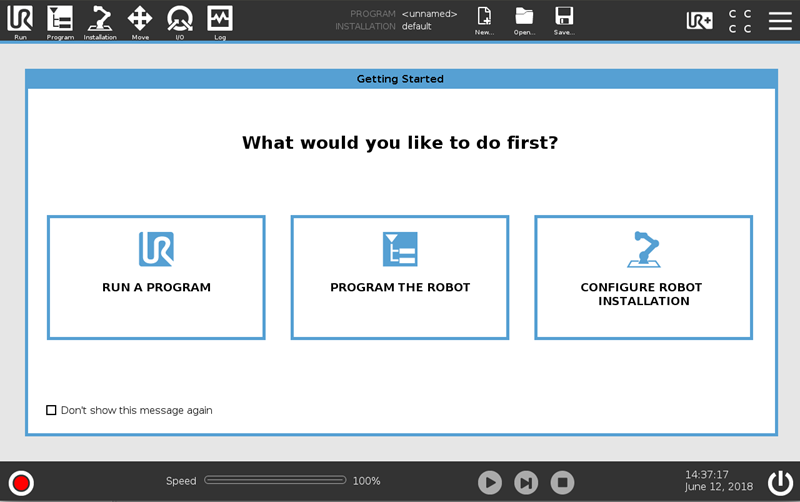The height and width of the screenshot is (502, 800).
Task: Click the step forward button
Action: click(526, 483)
